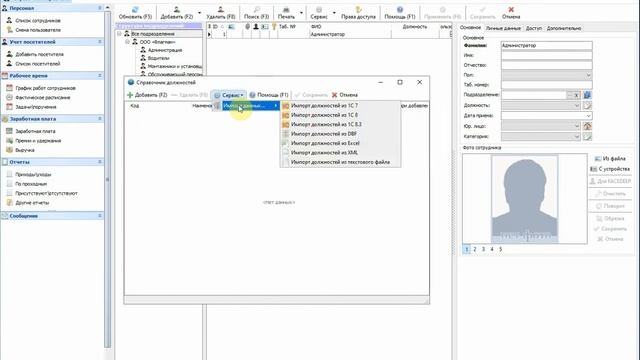Open Заработная плата item in sidebar
640x360 pixels.
point(35,131)
